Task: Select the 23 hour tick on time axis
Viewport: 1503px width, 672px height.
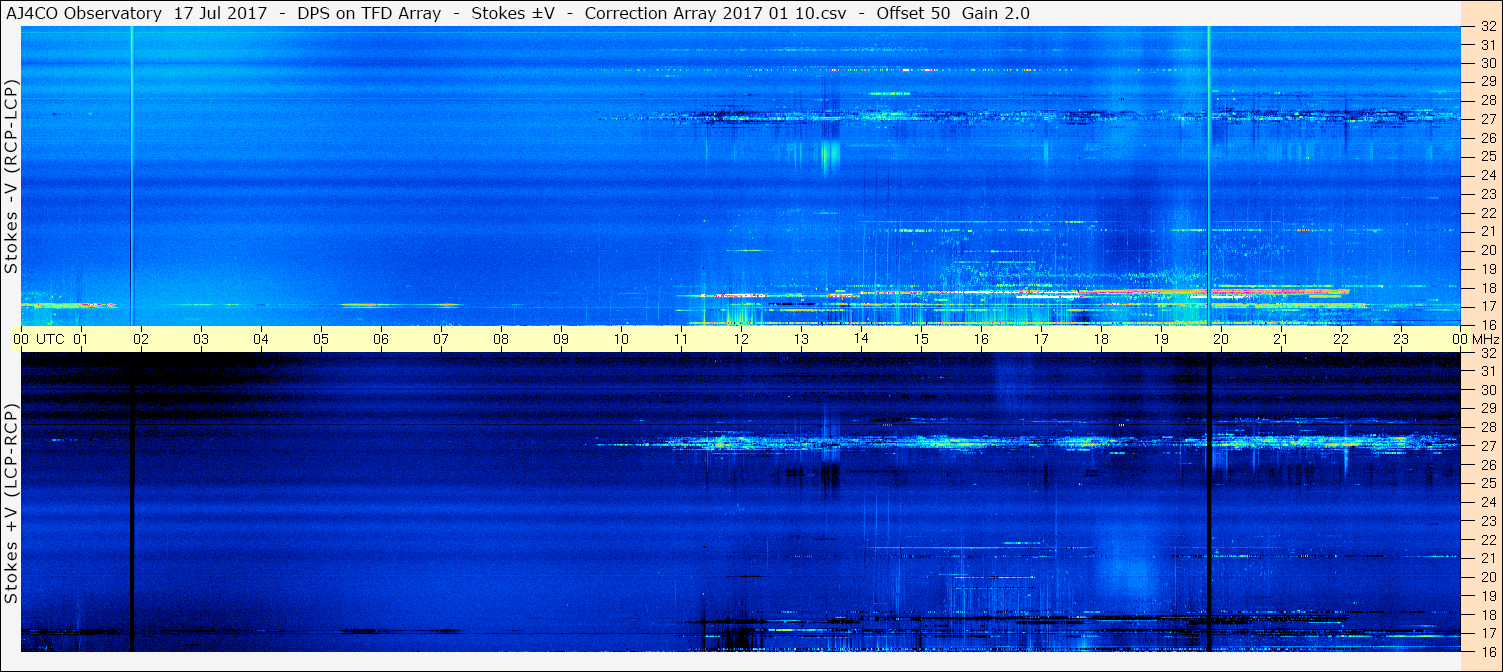Action: point(1401,339)
